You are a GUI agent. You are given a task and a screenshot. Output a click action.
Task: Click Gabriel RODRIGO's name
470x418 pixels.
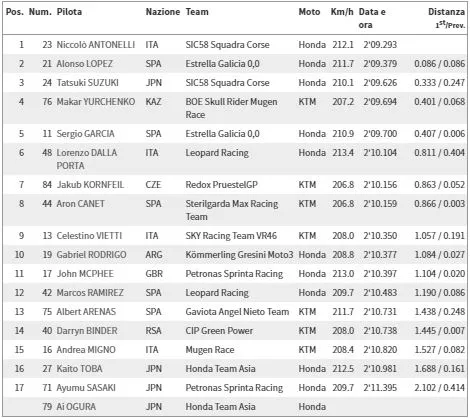91,254
